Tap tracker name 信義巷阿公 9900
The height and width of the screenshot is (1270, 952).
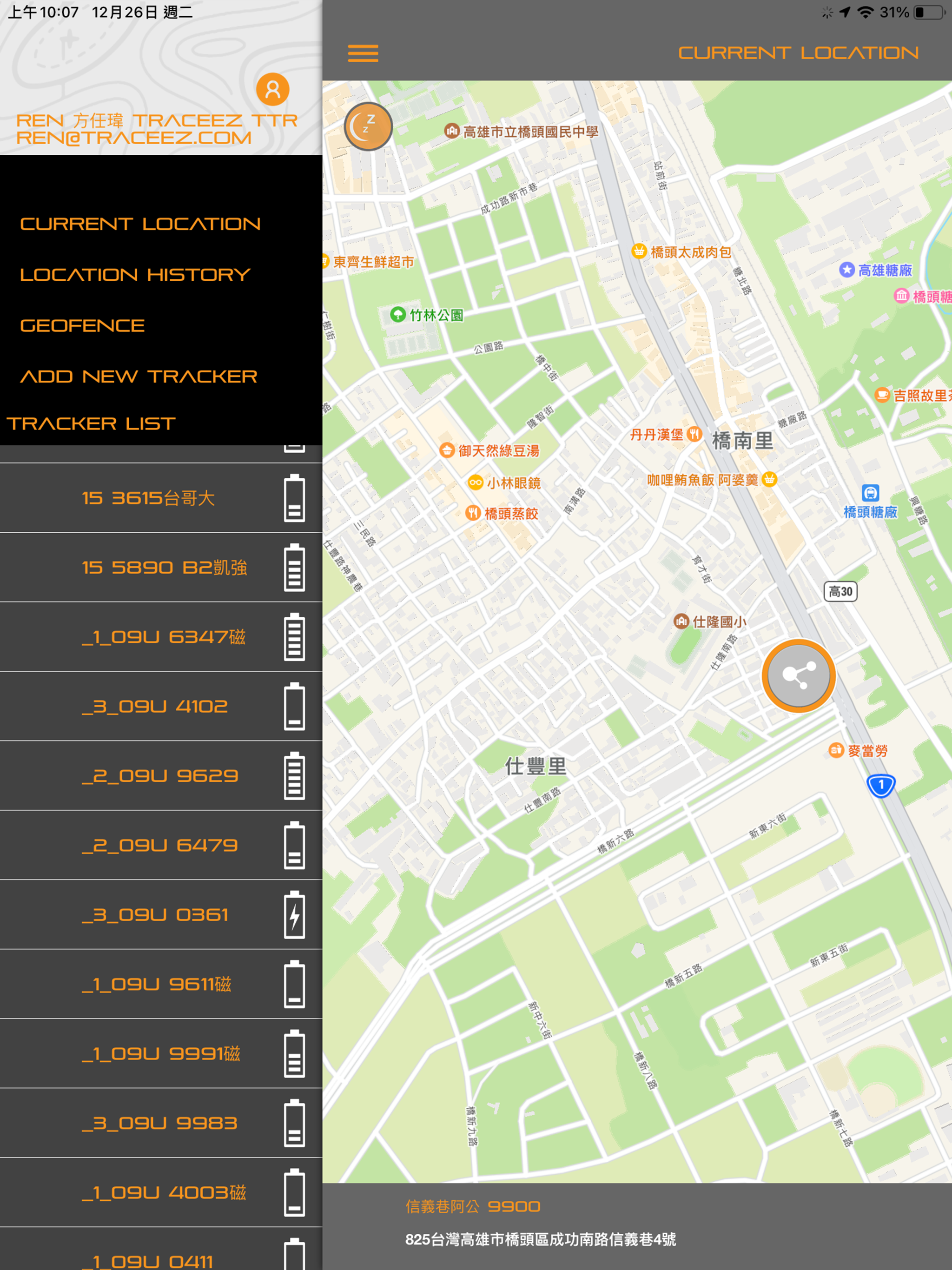[473, 1206]
